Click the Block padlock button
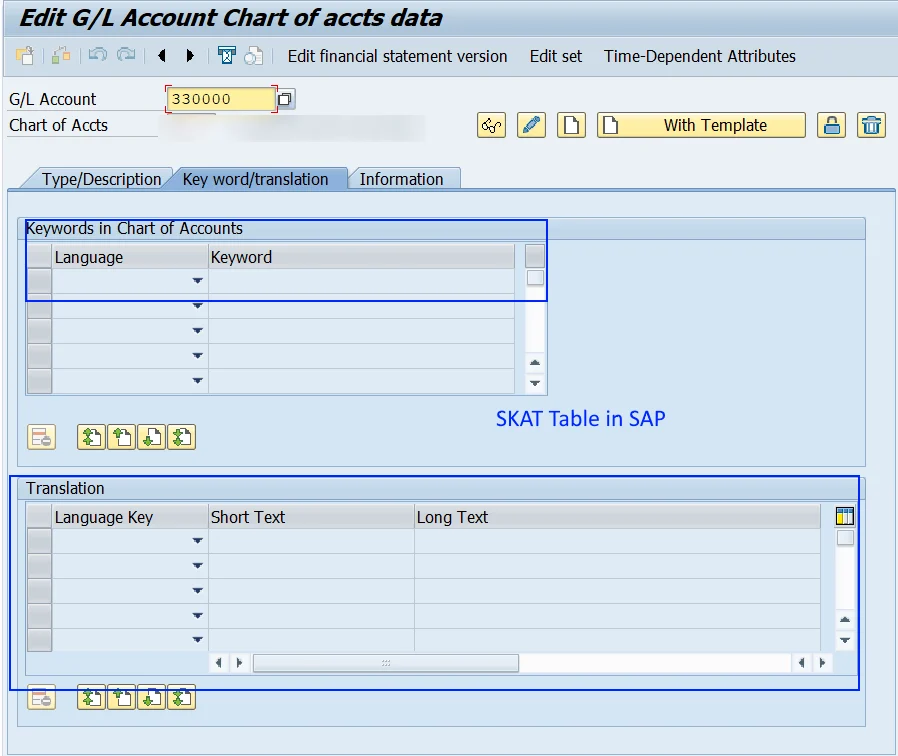Screen dimensions: 898x756 [x=832, y=125]
